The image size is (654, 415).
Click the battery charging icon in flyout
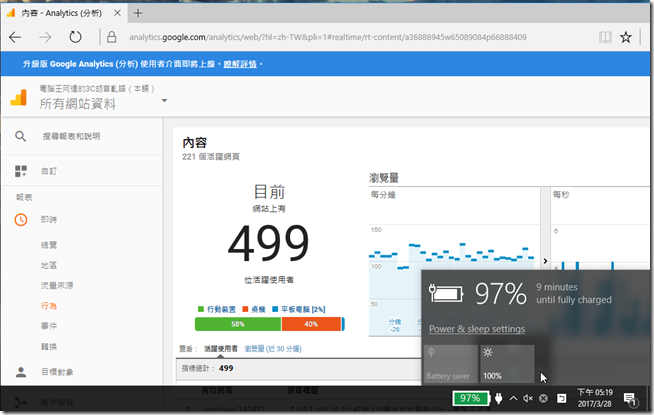coord(446,293)
